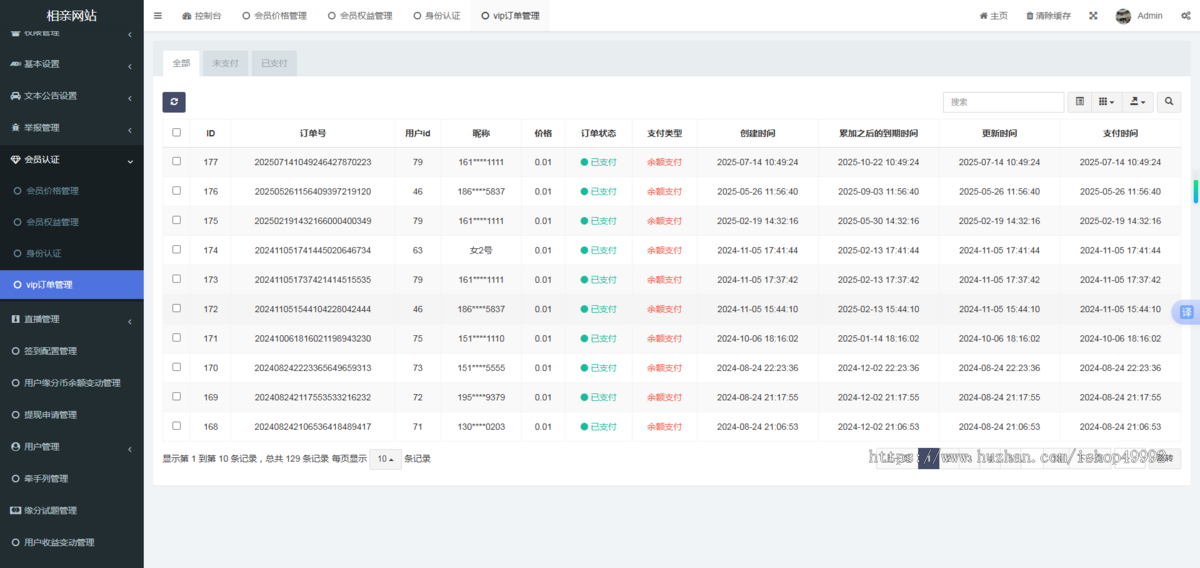The height and width of the screenshot is (568, 1200).
Task: Check the row checkbox for ID 170
Action: pos(177,367)
